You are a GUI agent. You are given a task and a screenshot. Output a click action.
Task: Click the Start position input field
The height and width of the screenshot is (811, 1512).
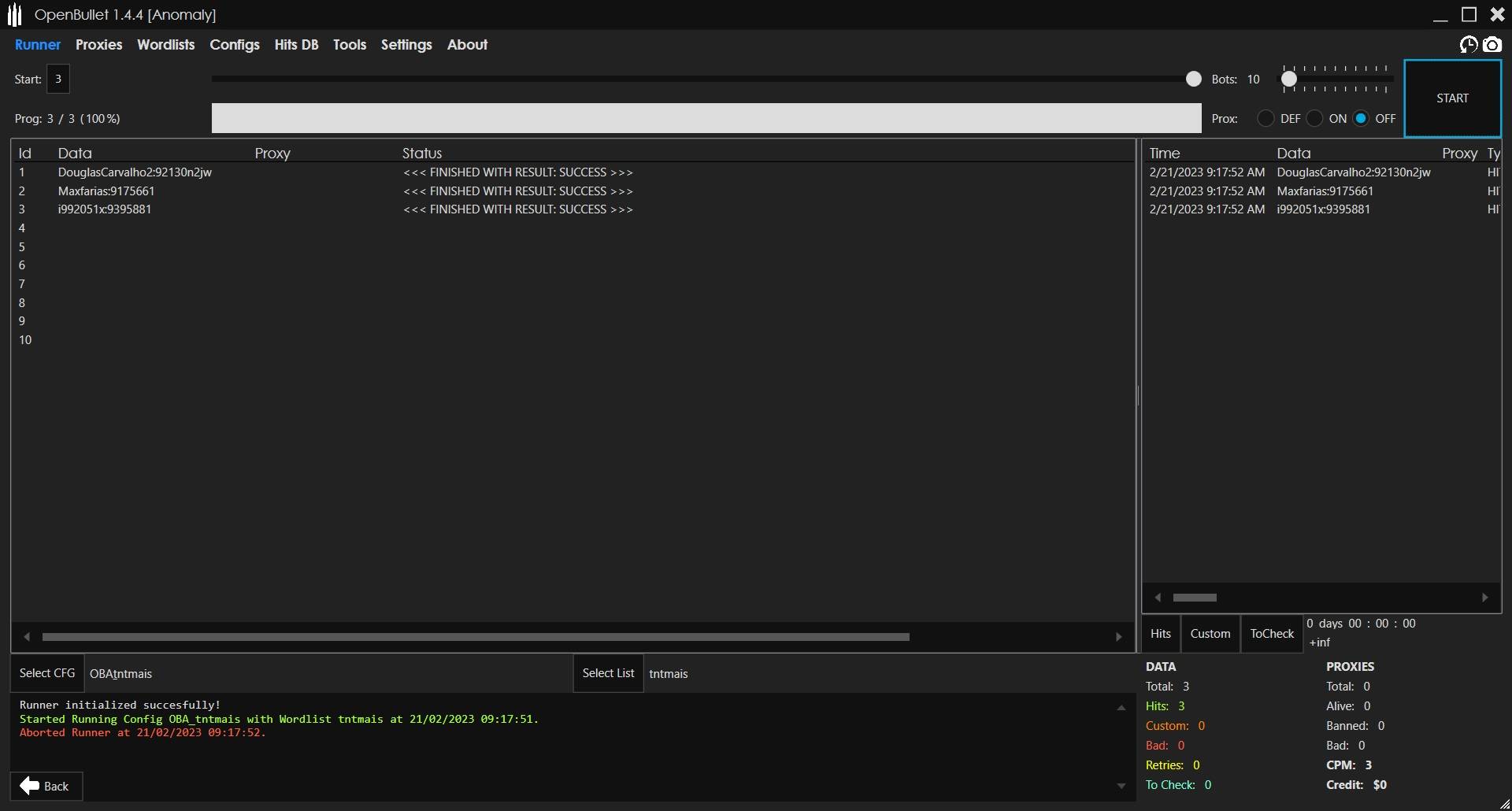click(58, 79)
